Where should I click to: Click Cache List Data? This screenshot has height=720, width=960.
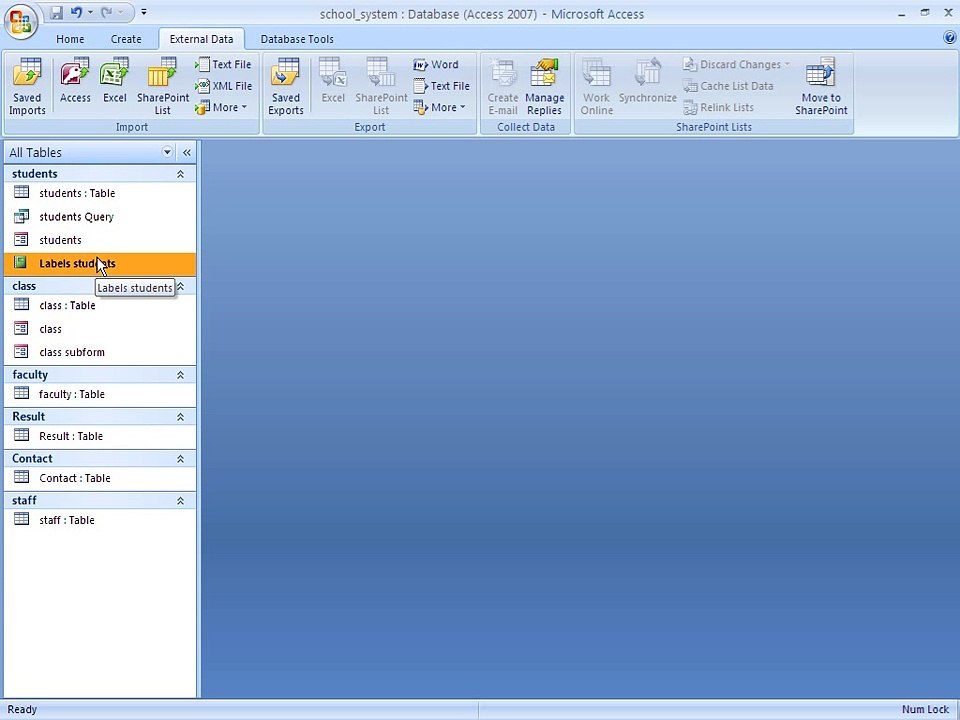click(x=728, y=86)
